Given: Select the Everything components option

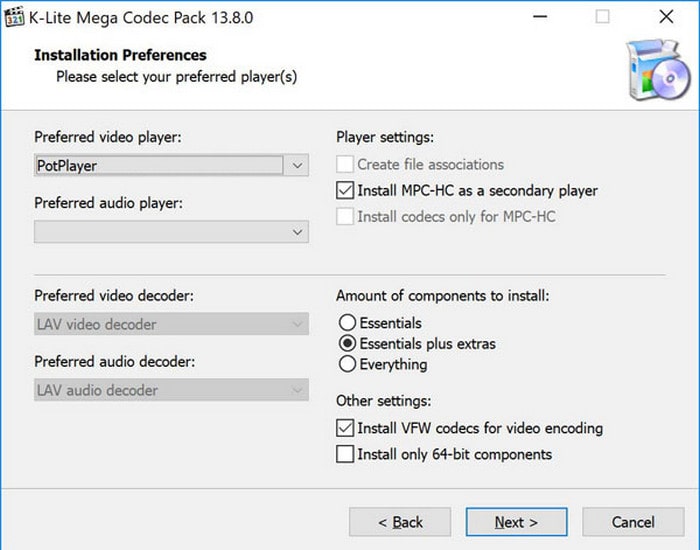Looking at the screenshot, I should [348, 365].
